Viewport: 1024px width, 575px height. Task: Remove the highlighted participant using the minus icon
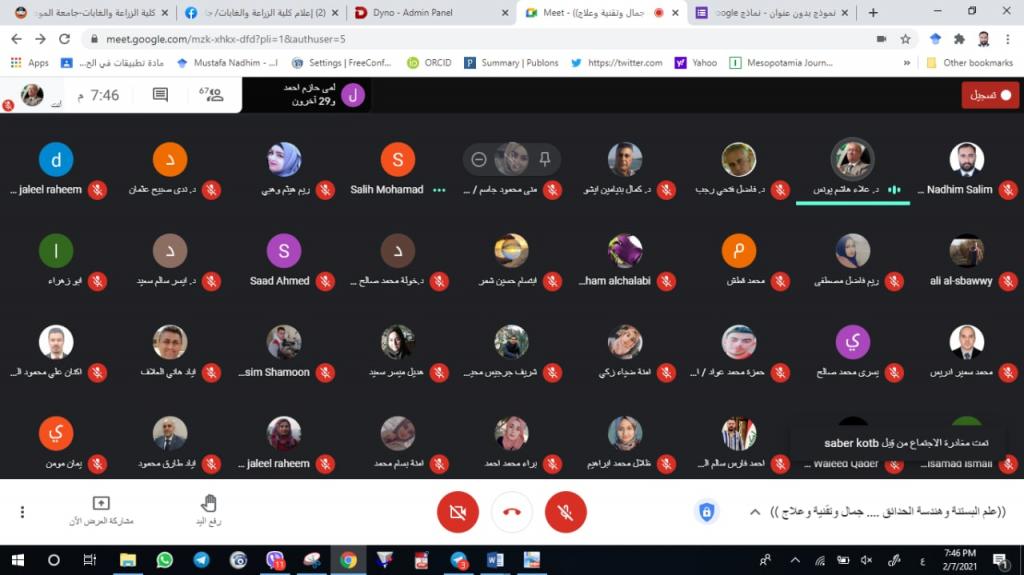pyautogui.click(x=479, y=159)
